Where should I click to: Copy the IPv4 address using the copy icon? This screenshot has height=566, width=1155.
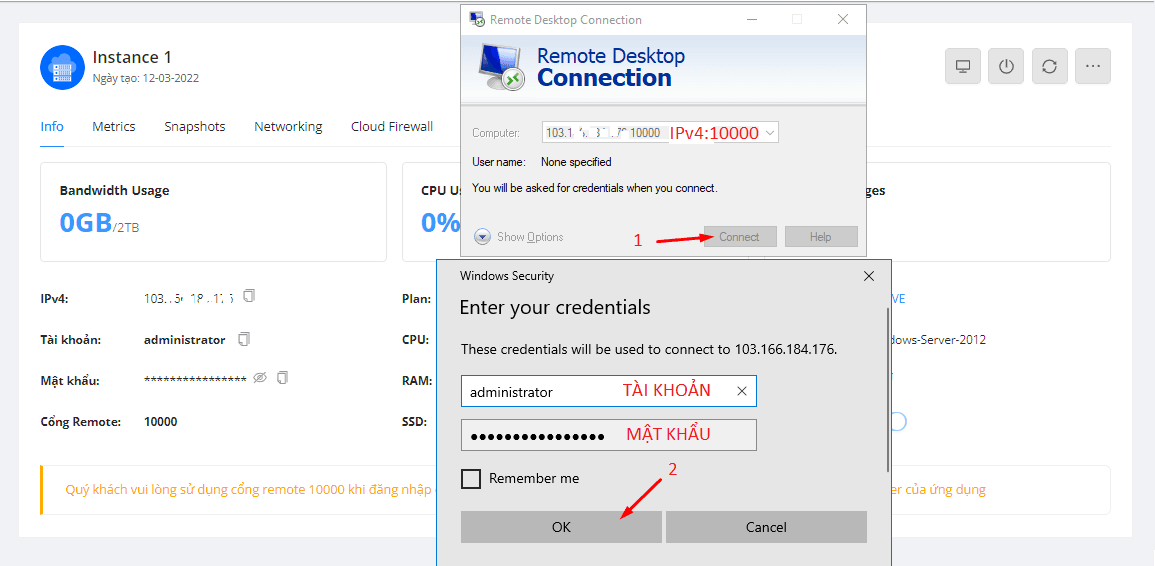(249, 297)
